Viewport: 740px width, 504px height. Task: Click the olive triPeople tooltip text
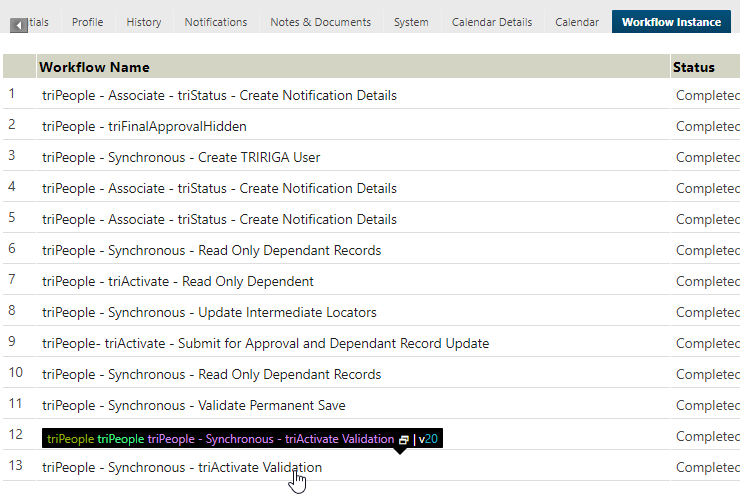click(70, 439)
